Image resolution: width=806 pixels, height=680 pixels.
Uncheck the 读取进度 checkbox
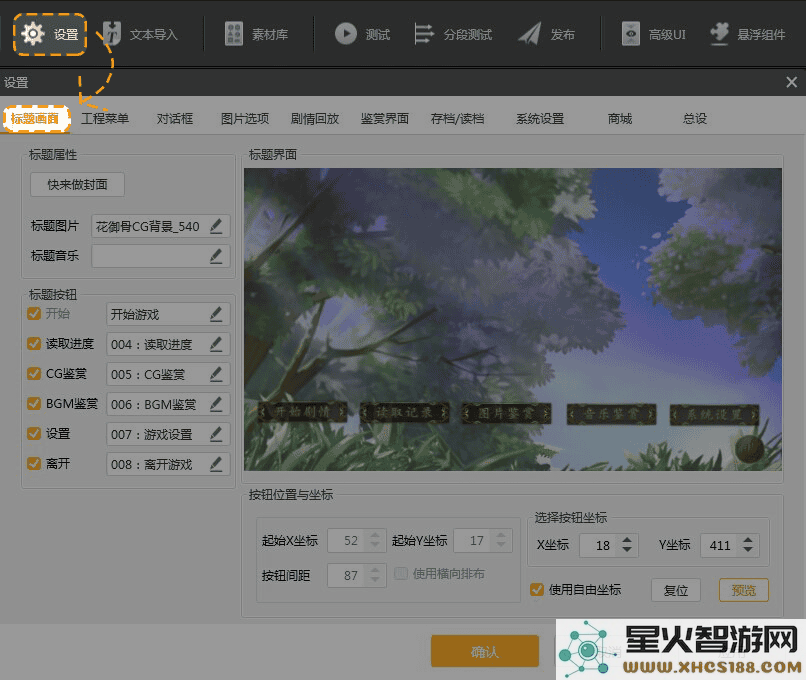(34, 343)
